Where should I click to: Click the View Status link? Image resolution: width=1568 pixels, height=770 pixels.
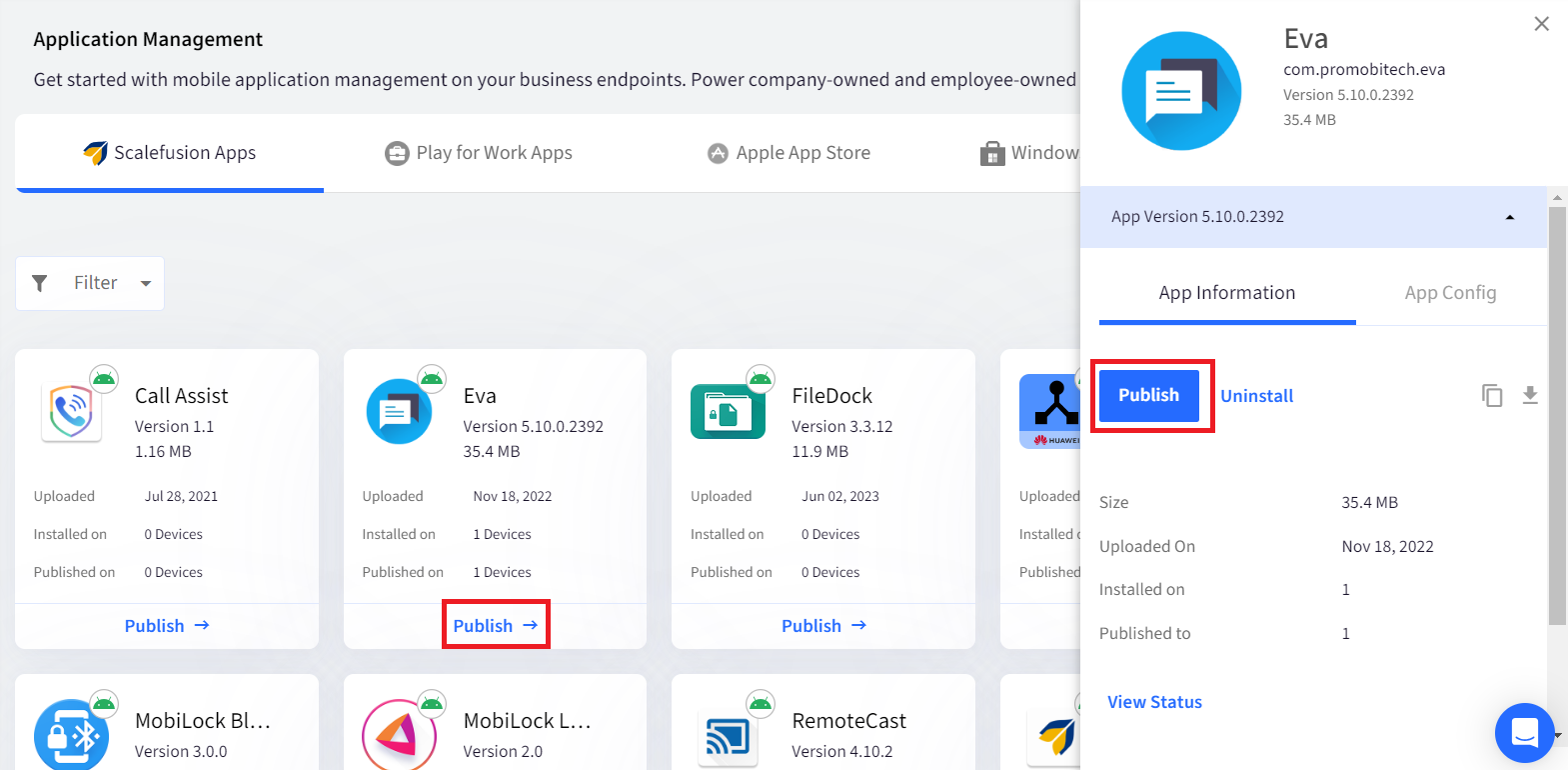pos(1154,702)
